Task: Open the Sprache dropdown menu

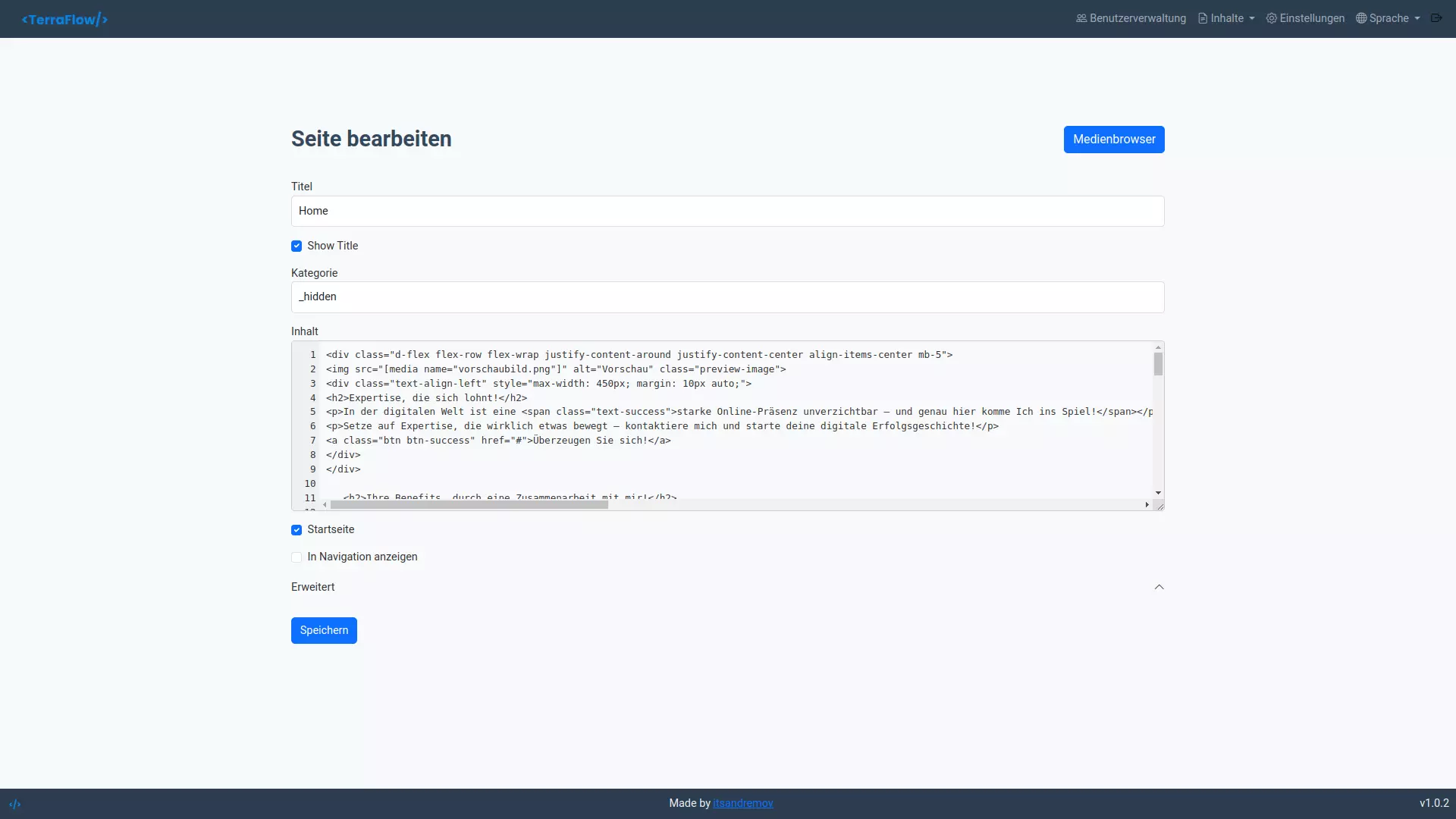Action: point(1388,18)
